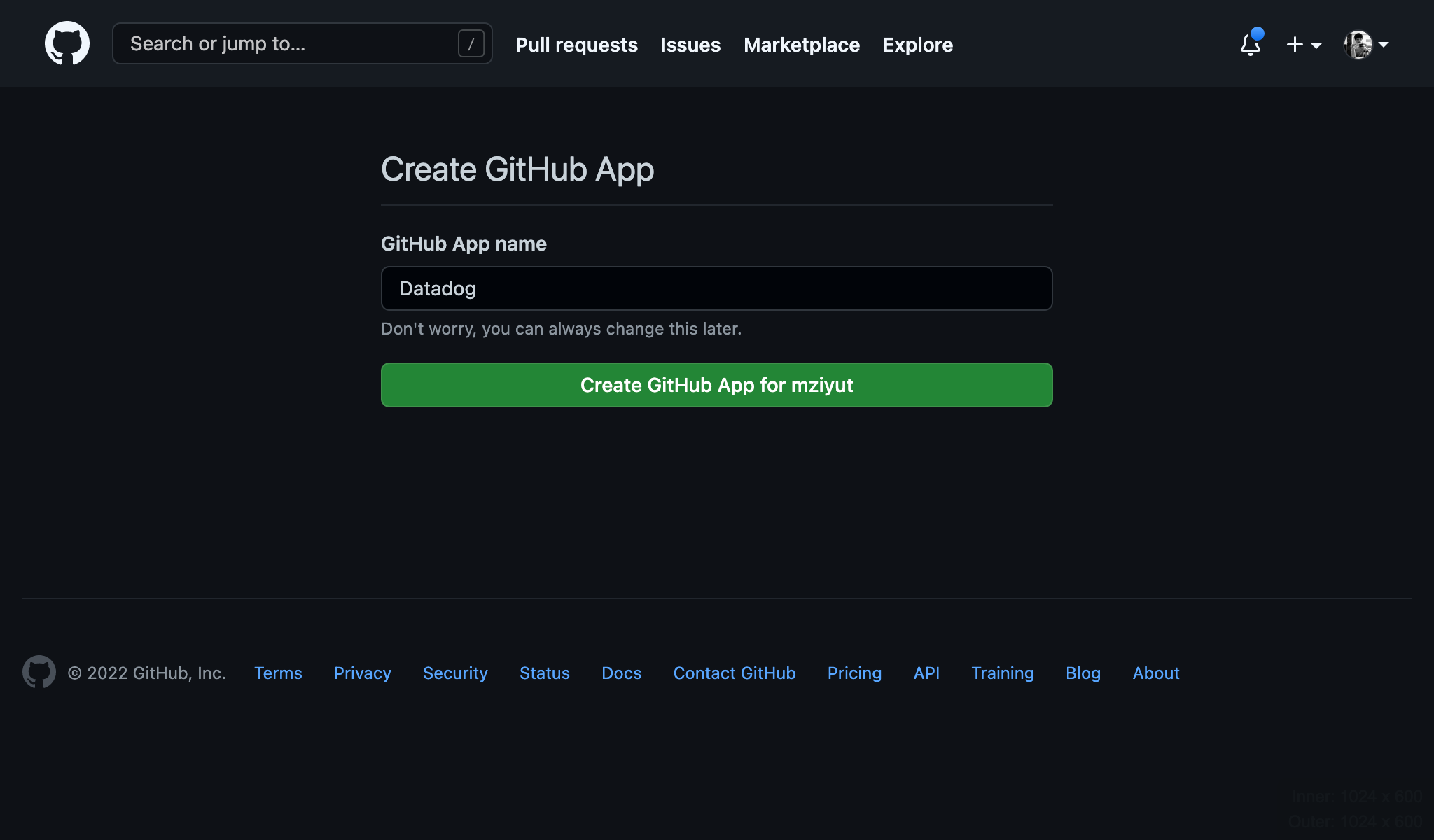Click the © 2022 GitHub, Inc. text
Screen dimensions: 1434x840
pyautogui.click(x=146, y=673)
